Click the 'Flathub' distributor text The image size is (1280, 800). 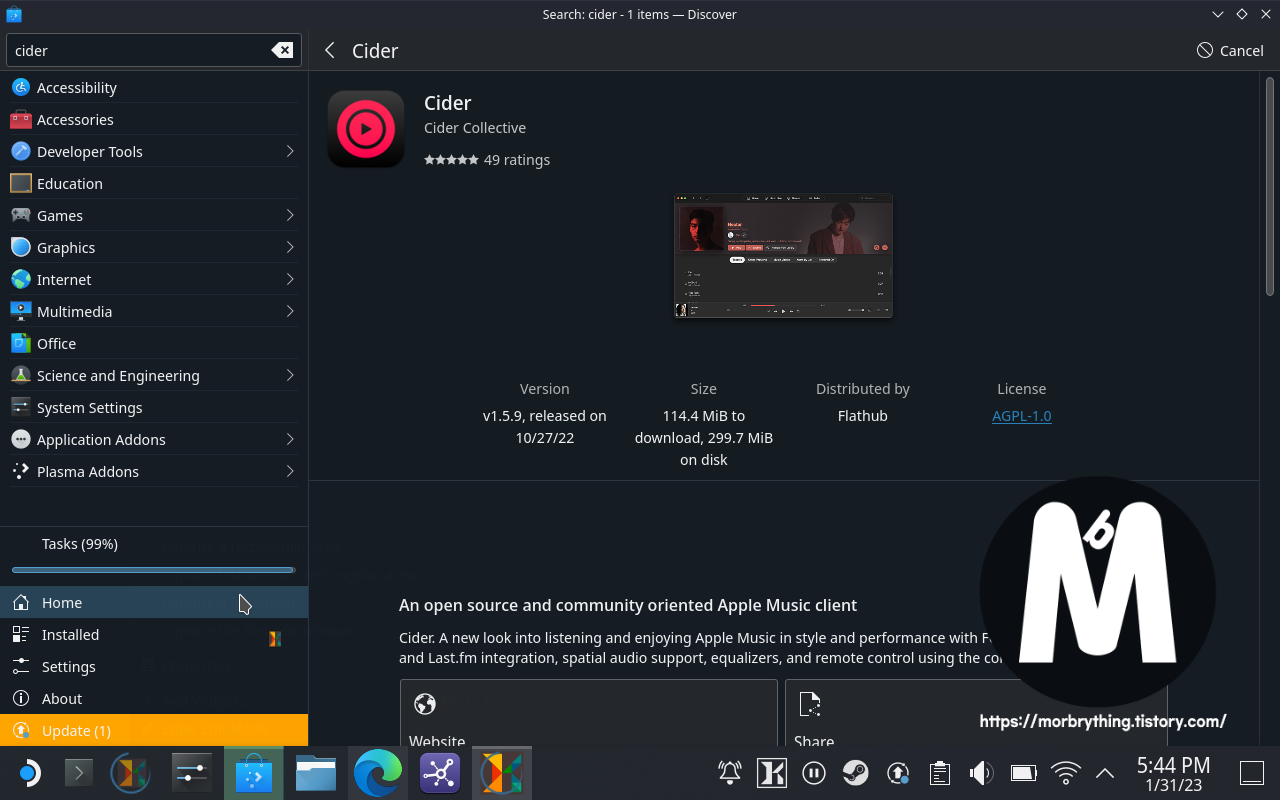862,416
